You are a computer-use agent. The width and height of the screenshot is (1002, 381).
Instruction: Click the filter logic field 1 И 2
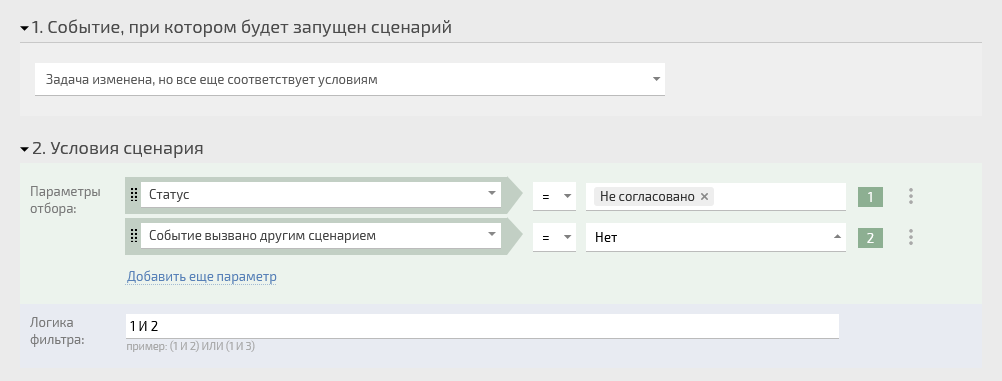pos(482,326)
